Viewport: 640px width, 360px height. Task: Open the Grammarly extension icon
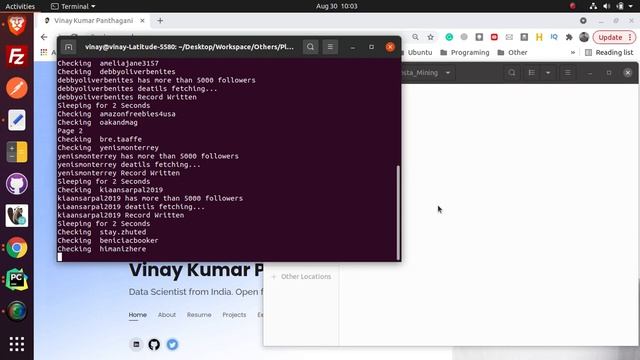tap(449, 37)
